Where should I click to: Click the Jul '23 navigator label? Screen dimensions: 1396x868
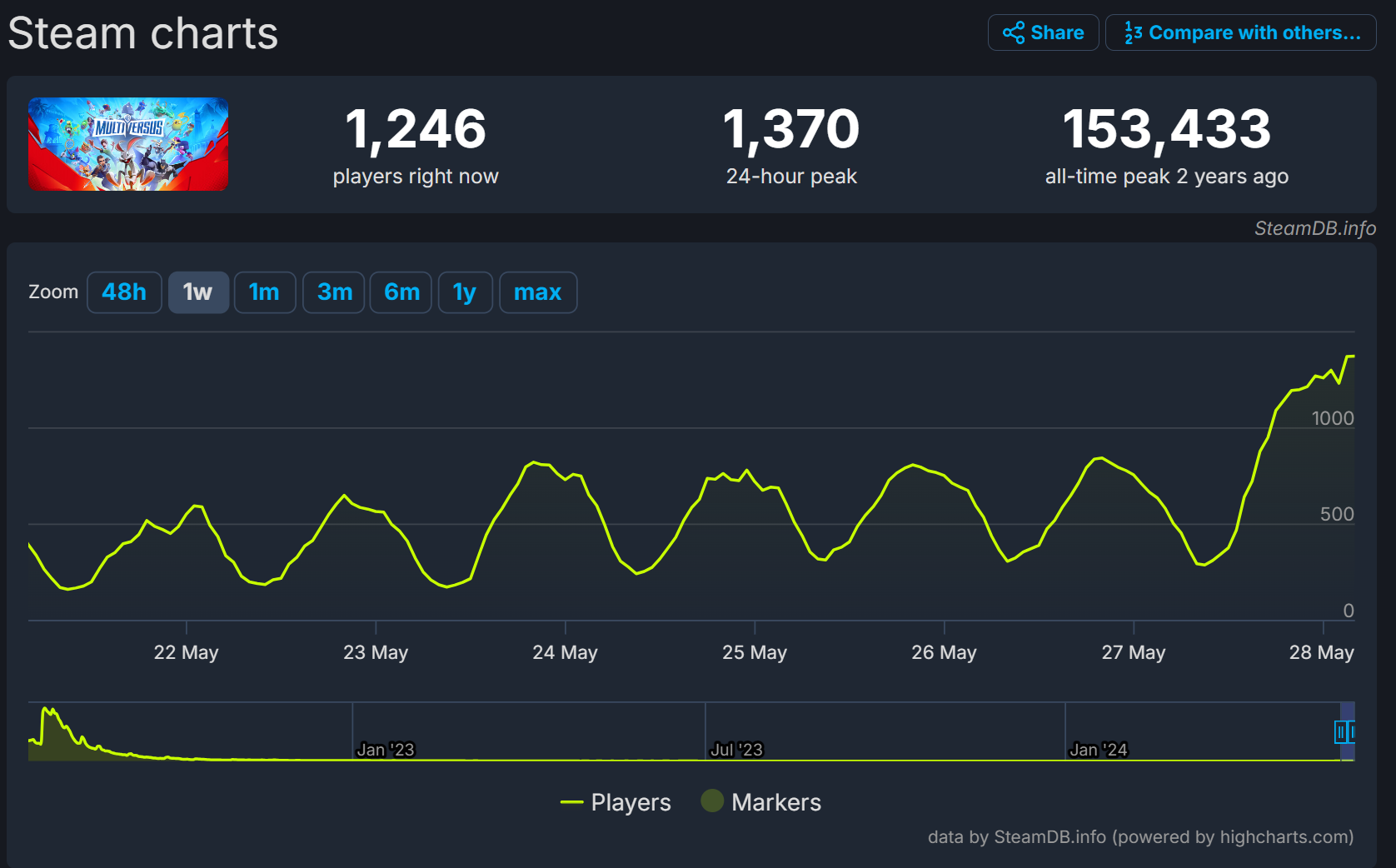(x=736, y=750)
